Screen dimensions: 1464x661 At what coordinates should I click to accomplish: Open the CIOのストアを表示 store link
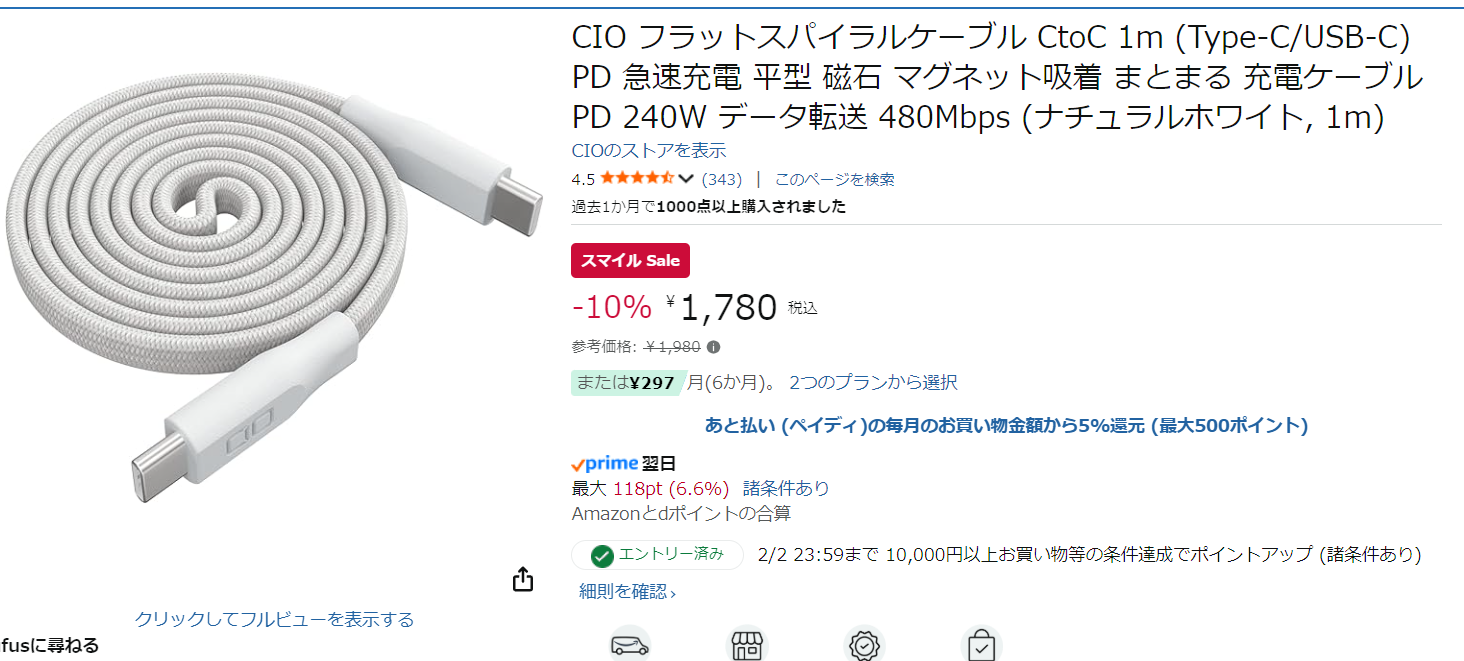pos(649,151)
